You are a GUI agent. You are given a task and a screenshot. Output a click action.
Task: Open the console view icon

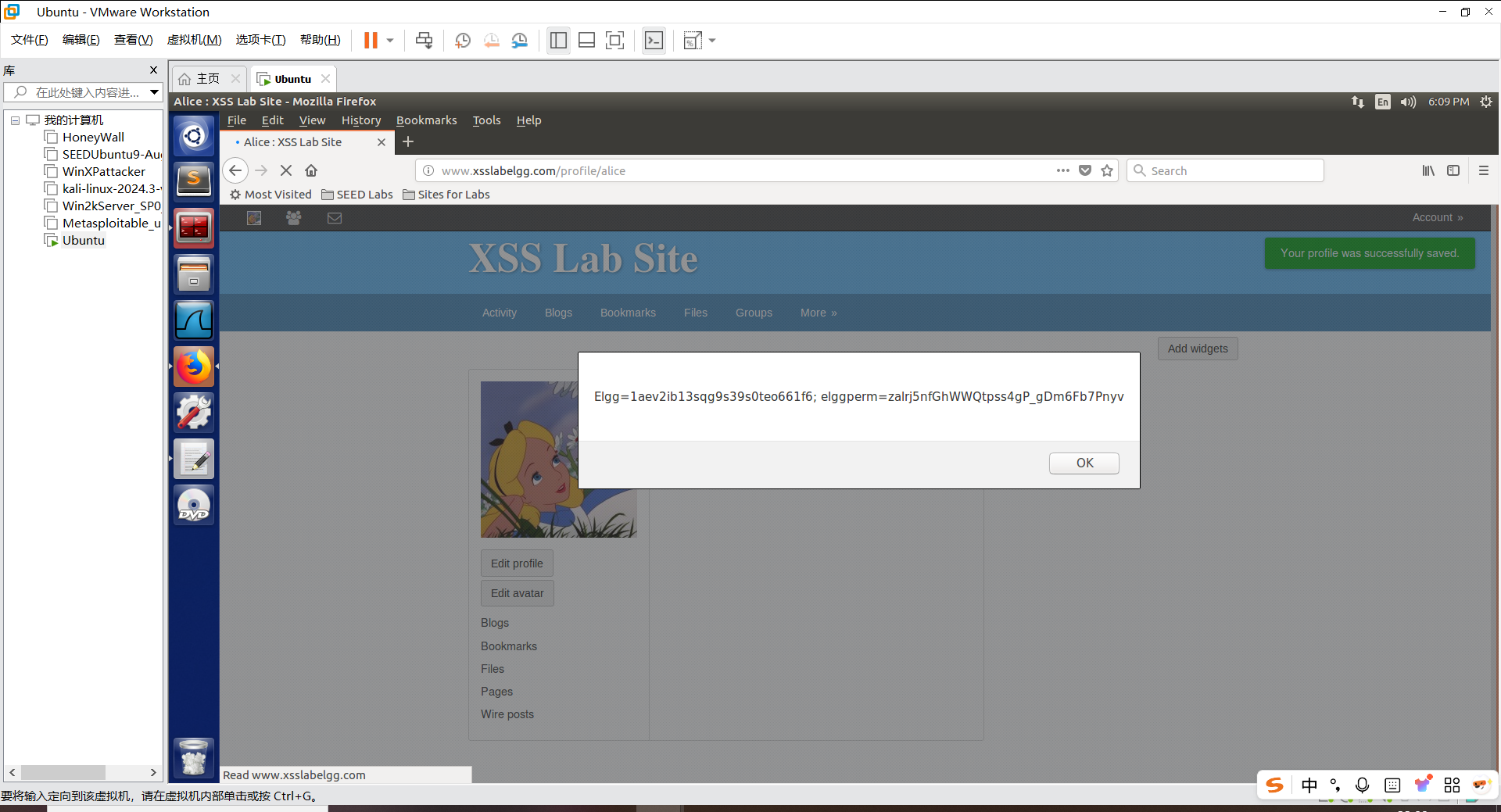(654, 40)
